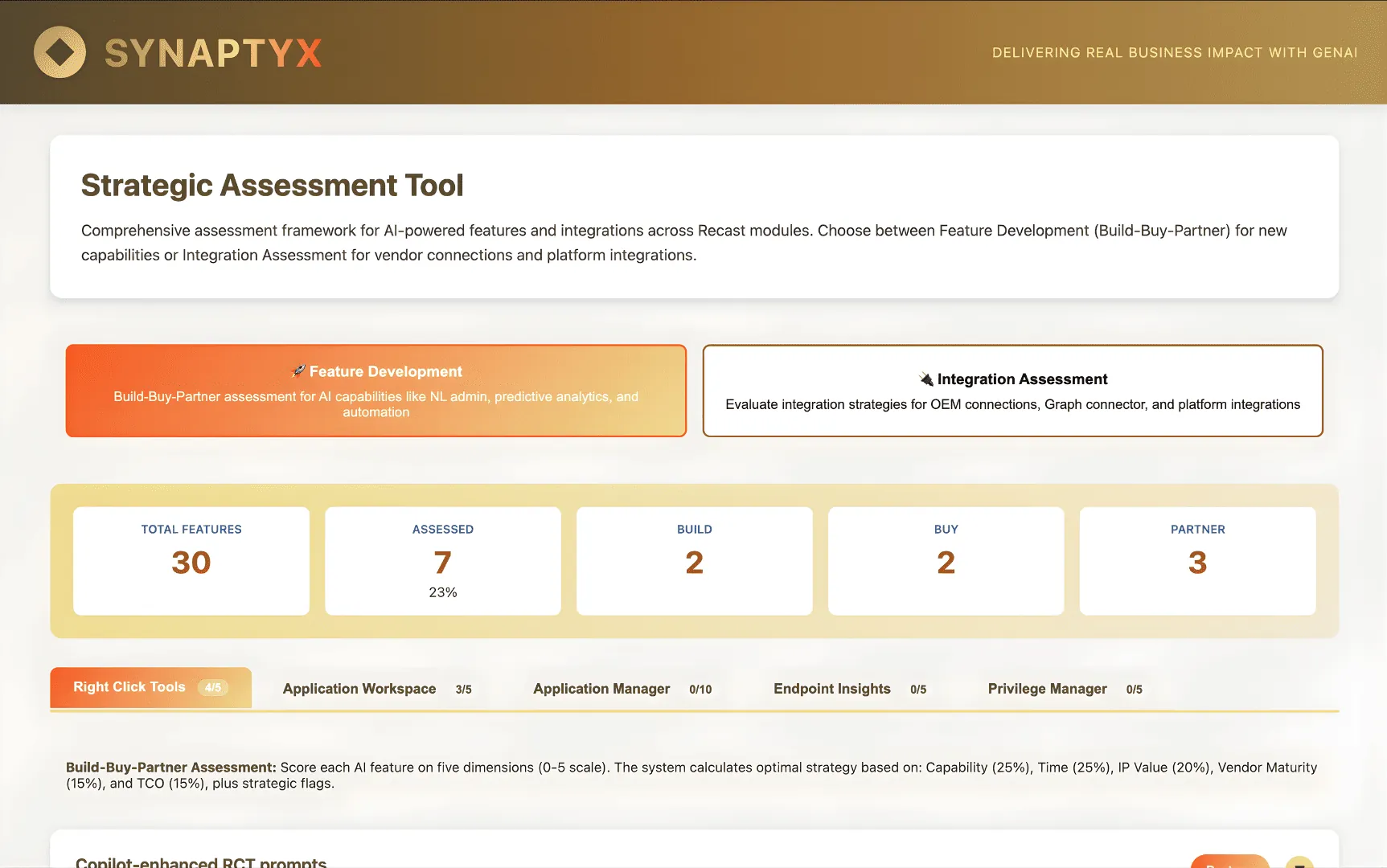The height and width of the screenshot is (868, 1387).
Task: Click the plug icon on Integration Assessment
Action: 926,379
